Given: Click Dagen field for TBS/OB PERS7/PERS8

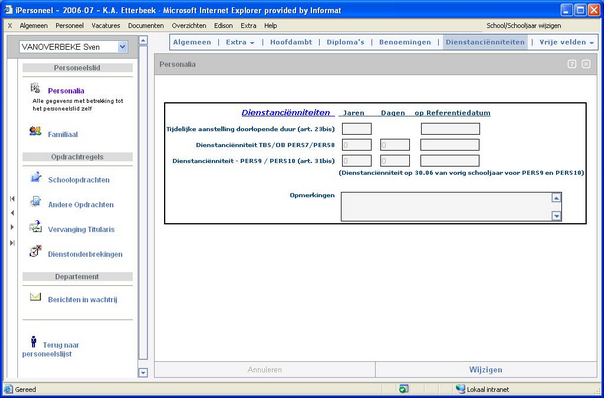Looking at the screenshot, I should [395, 145].
